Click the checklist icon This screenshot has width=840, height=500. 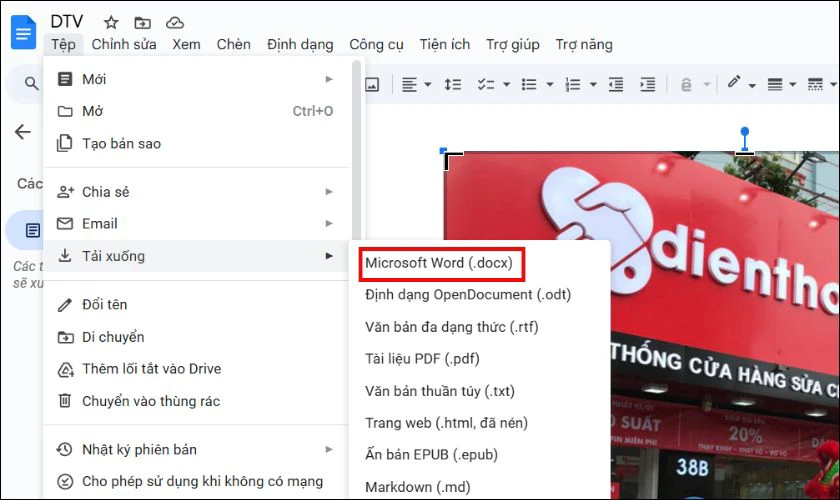pos(486,84)
